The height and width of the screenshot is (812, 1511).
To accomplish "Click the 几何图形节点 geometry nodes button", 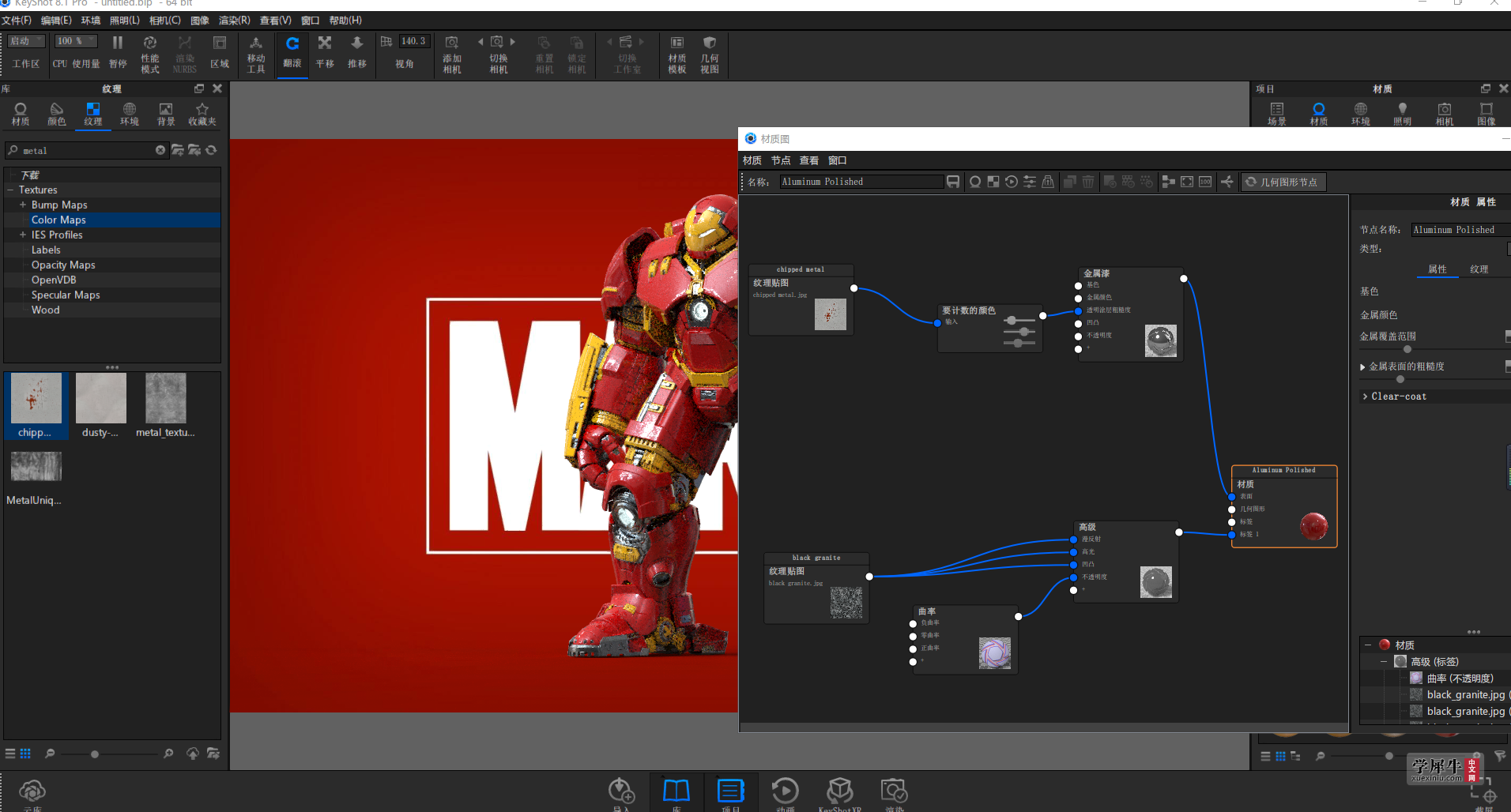I will tap(1282, 182).
